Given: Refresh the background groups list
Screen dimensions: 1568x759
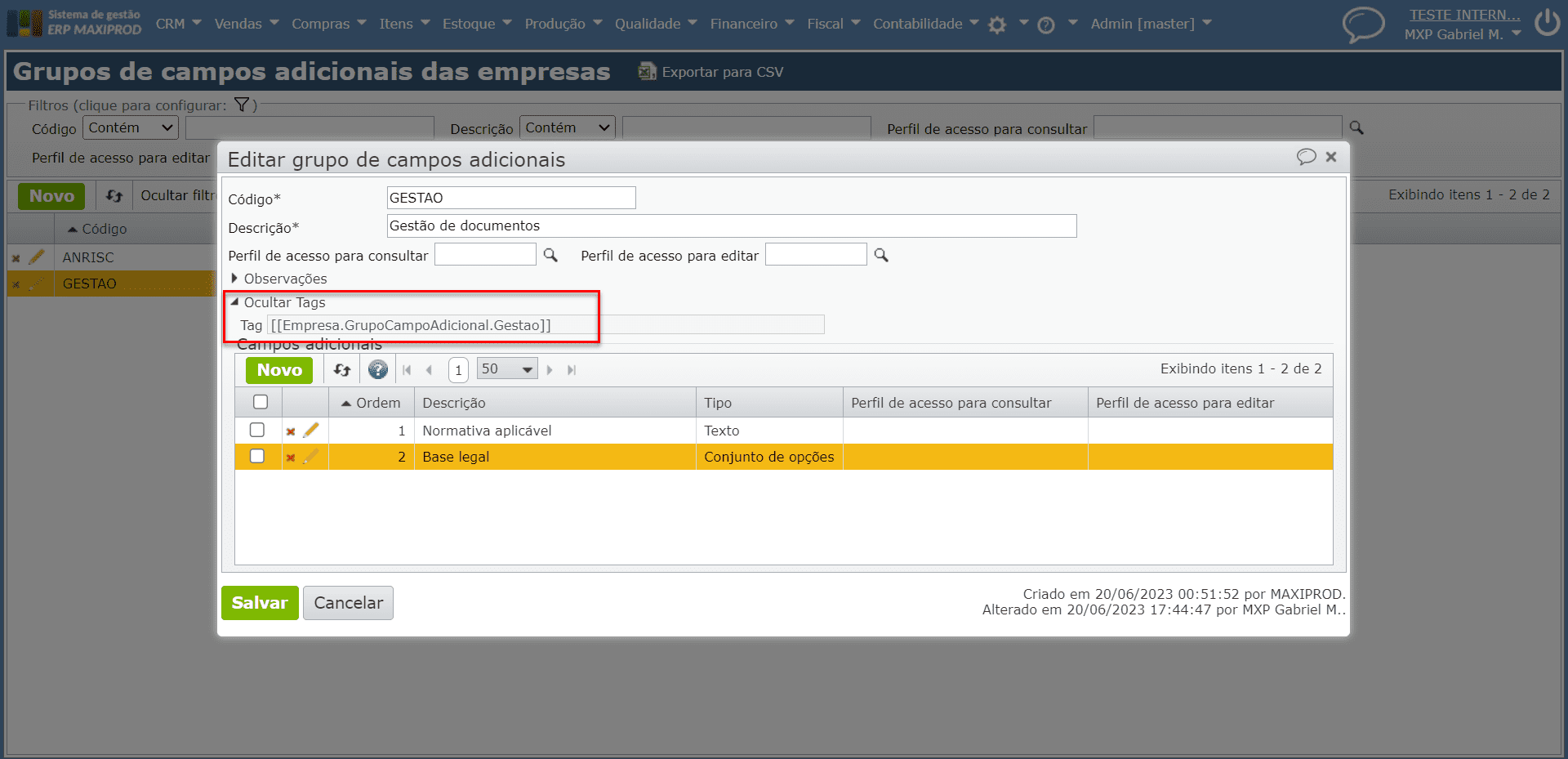Looking at the screenshot, I should [114, 196].
